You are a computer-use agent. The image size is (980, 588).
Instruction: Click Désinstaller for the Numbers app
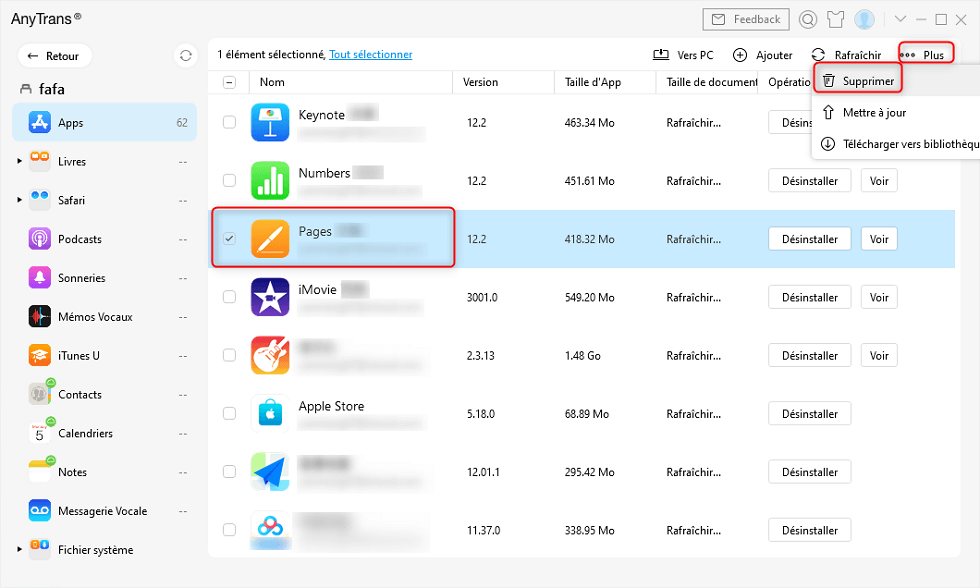[810, 180]
